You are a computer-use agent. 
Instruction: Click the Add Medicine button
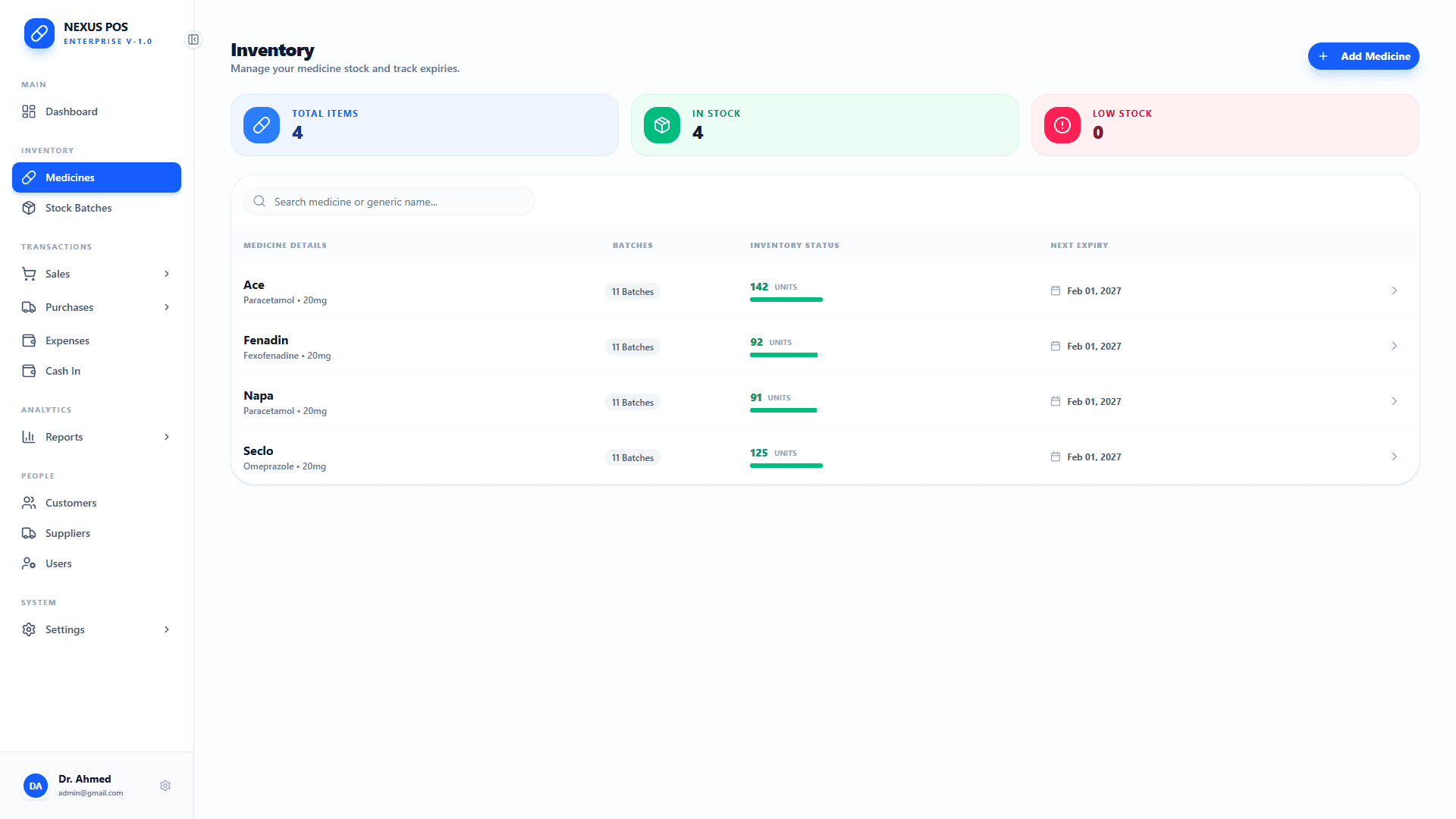(1363, 56)
